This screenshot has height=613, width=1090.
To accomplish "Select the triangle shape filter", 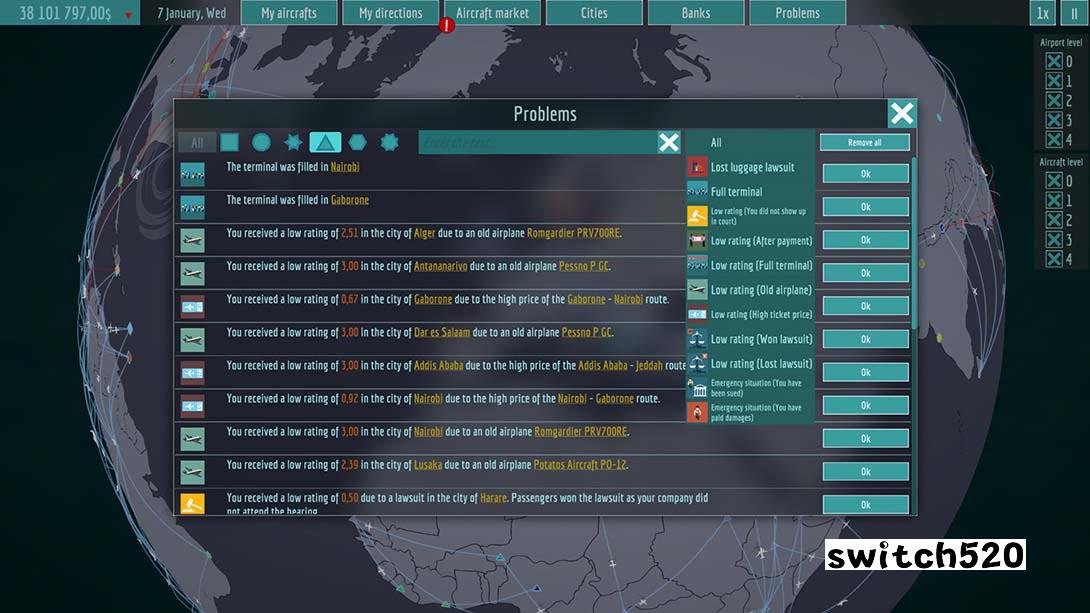I will pyautogui.click(x=325, y=142).
